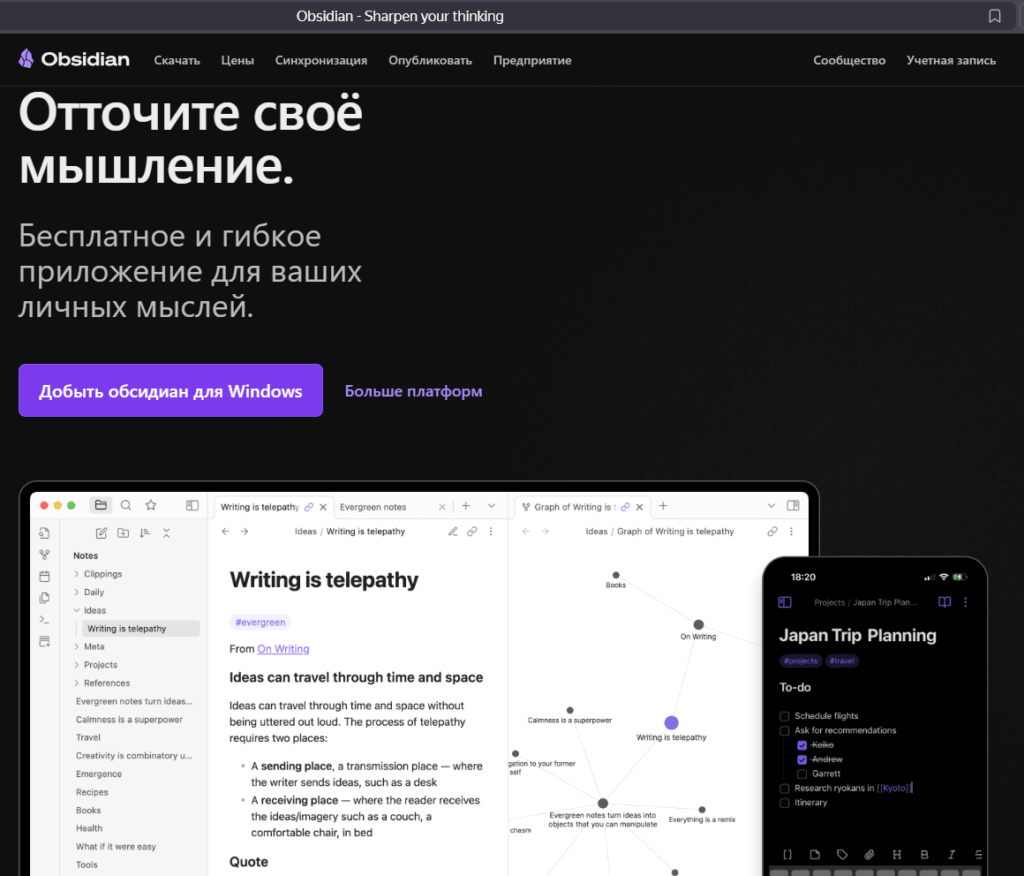The width and height of the screenshot is (1024, 876).
Task: Tap the attachment paperclip in phone toolbar
Action: (x=869, y=854)
